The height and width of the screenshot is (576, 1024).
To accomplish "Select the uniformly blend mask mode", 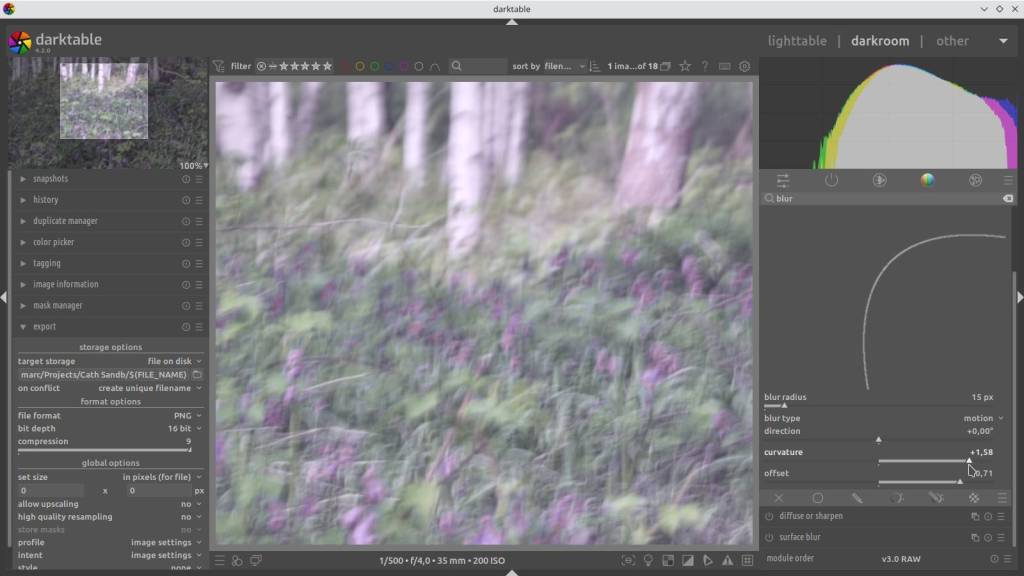I will point(818,498).
